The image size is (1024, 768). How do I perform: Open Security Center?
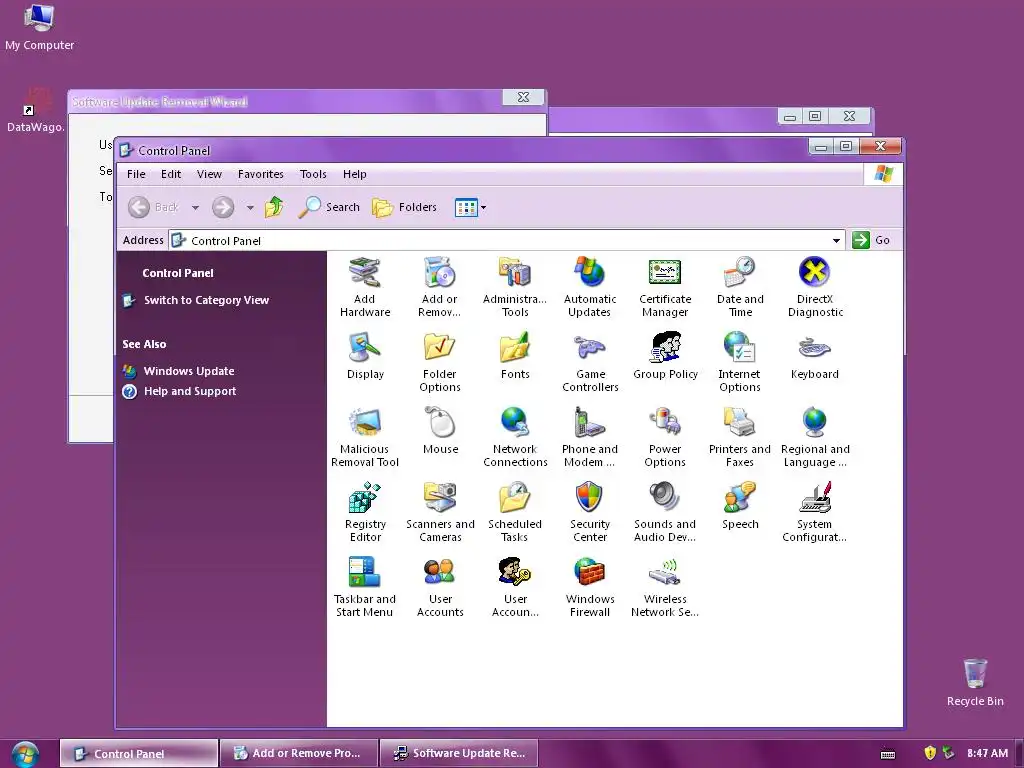click(590, 513)
